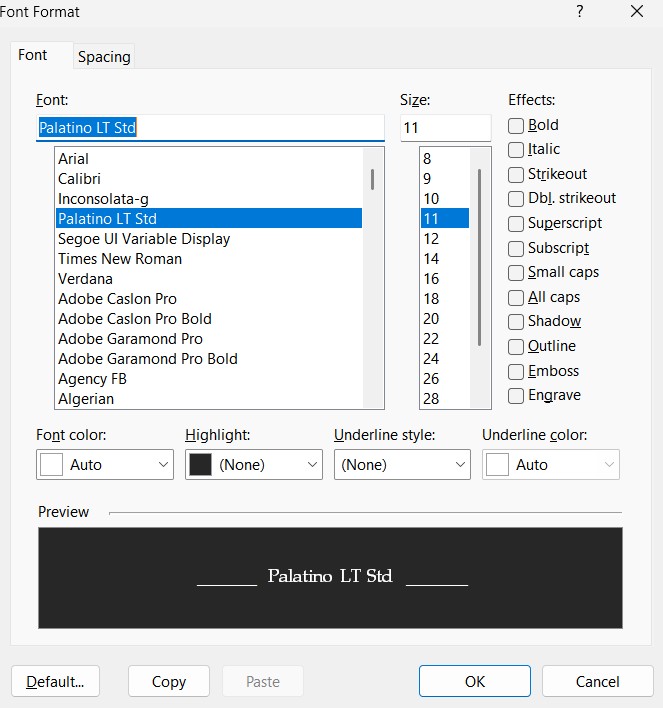Enable the Bold effect checkbox
This screenshot has height=708, width=663.
point(516,126)
